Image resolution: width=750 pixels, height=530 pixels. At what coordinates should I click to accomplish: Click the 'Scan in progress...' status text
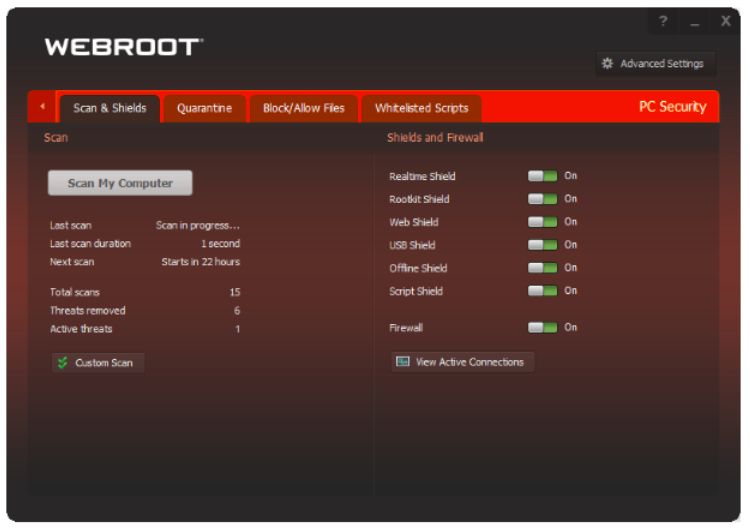point(198,226)
